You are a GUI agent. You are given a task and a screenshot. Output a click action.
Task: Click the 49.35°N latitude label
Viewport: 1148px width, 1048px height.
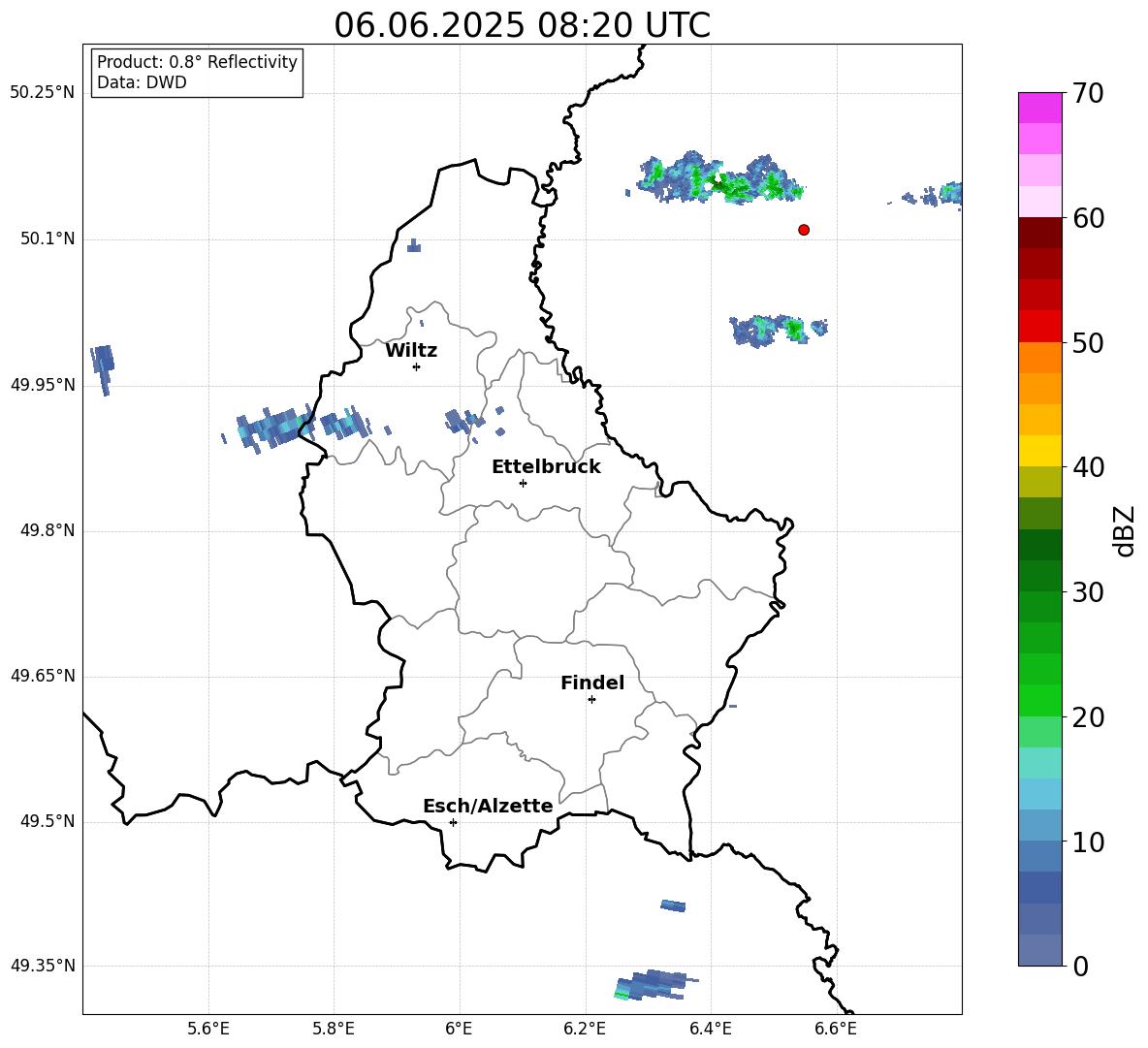point(43,966)
